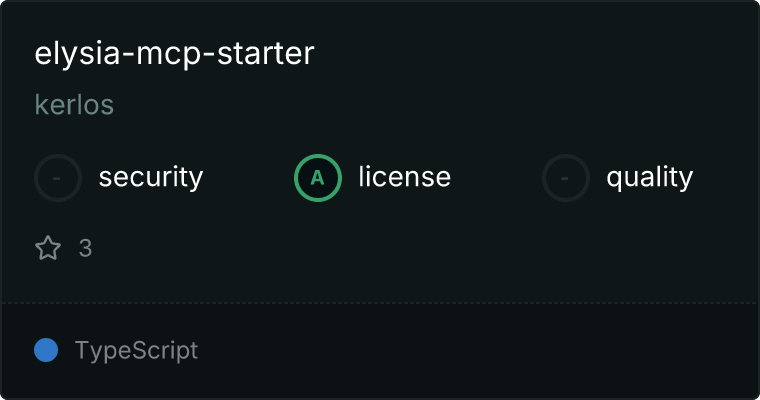Screen dimensions: 760x400
Task: Open the elysia-mcp-starter title link
Action: point(174,54)
